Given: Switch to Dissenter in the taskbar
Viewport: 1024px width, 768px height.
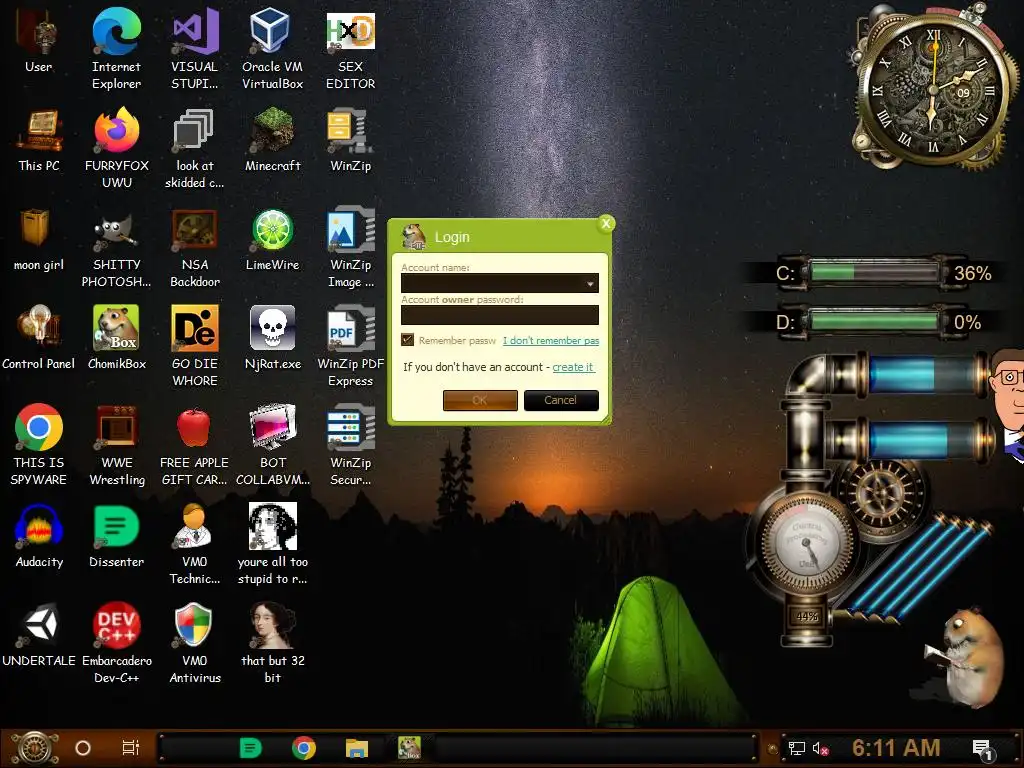Looking at the screenshot, I should click(x=250, y=748).
